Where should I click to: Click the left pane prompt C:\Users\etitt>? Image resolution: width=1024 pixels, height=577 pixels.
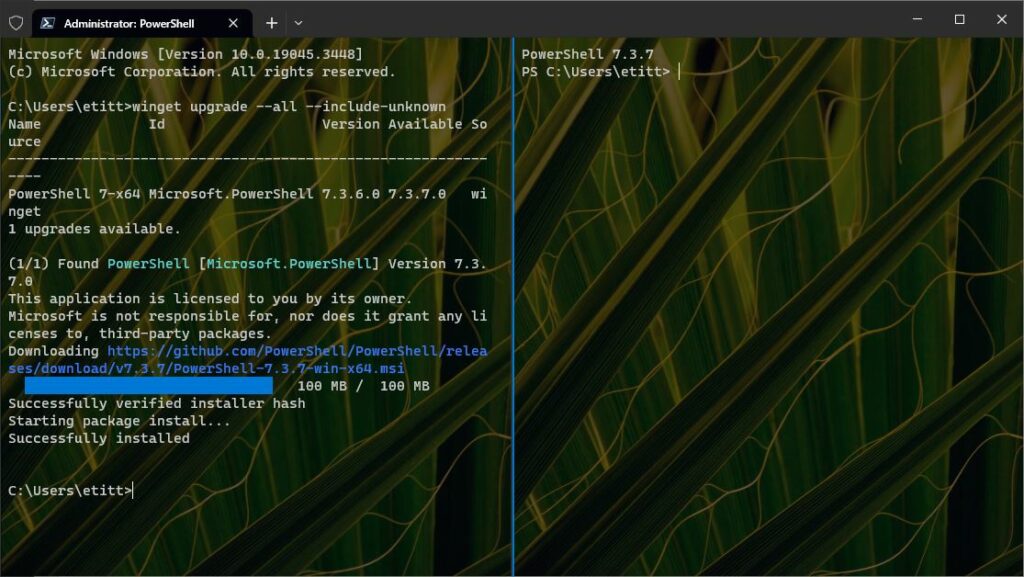(x=70, y=490)
